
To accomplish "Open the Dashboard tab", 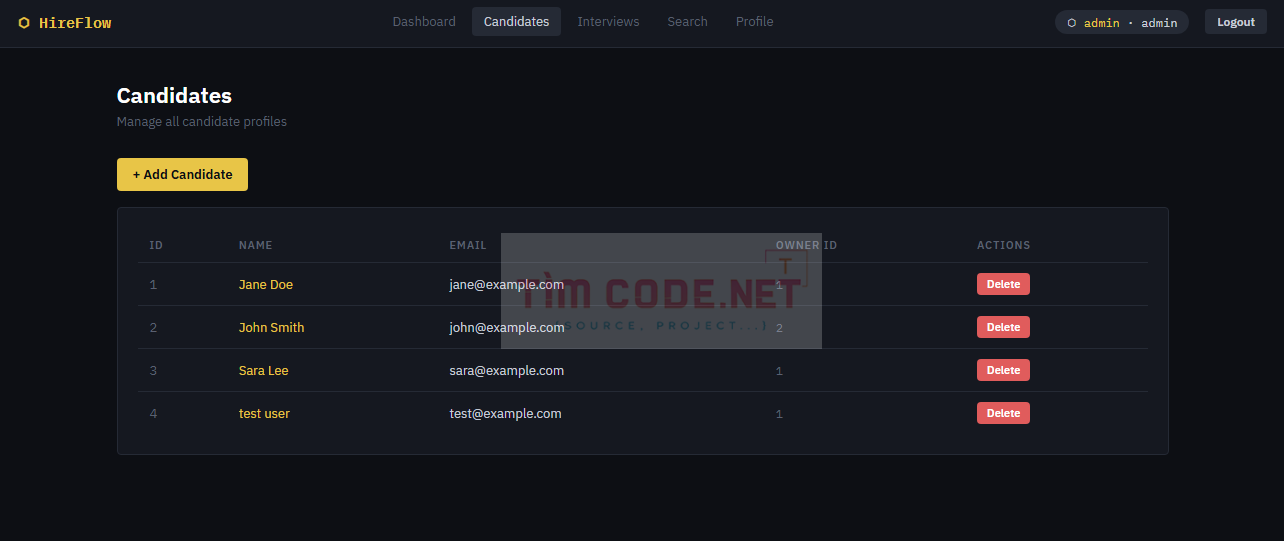I will tap(424, 22).
